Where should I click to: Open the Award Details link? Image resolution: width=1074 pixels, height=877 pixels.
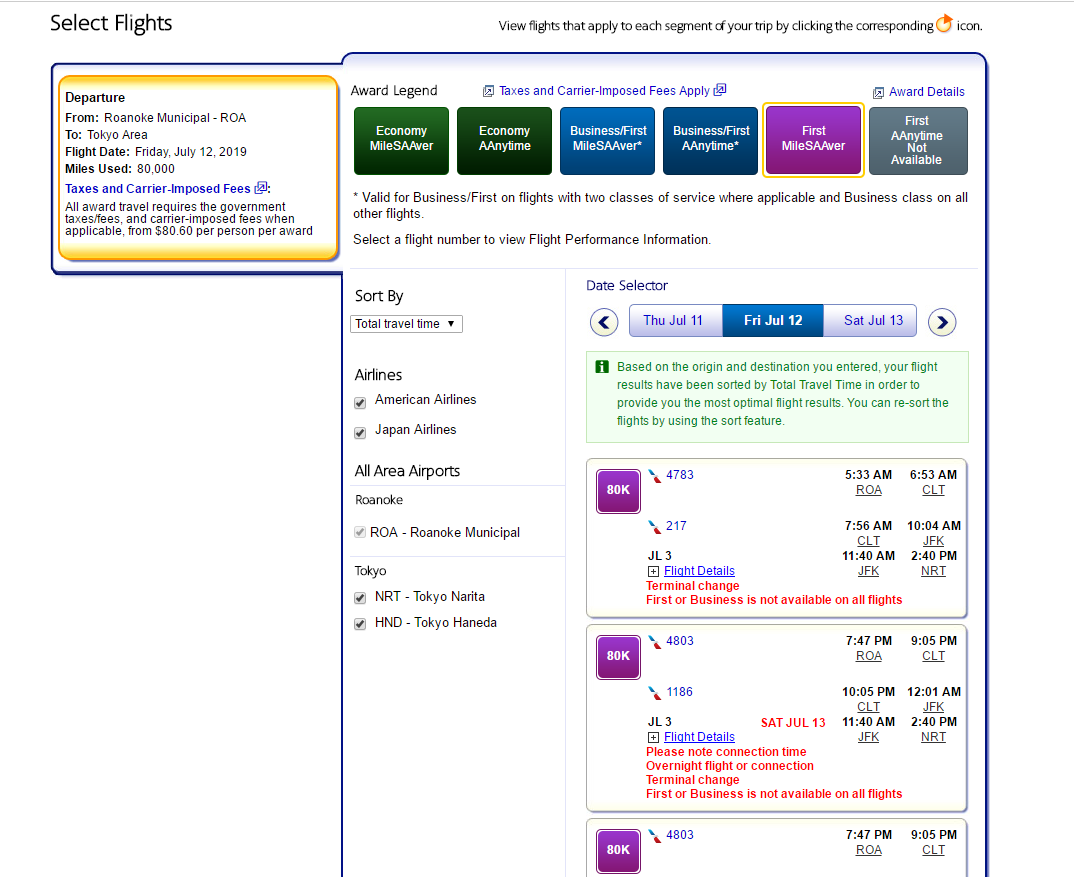(x=927, y=92)
